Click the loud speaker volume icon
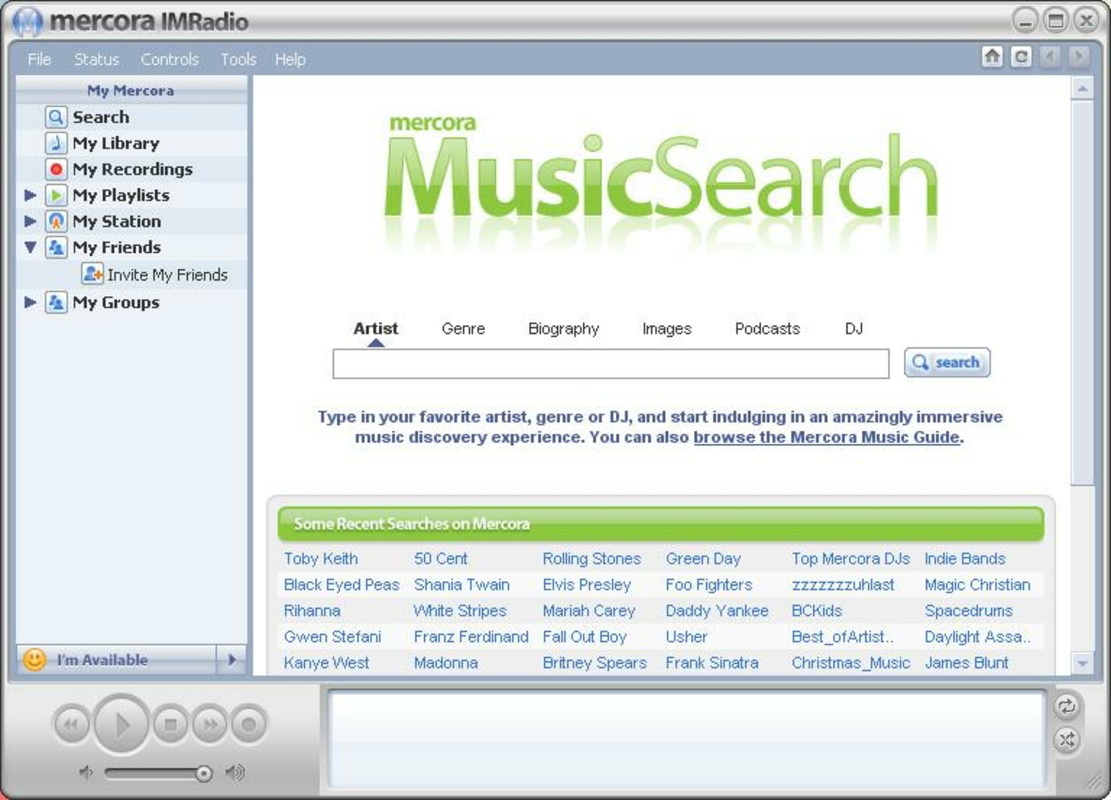This screenshot has height=800, width=1111. click(235, 772)
